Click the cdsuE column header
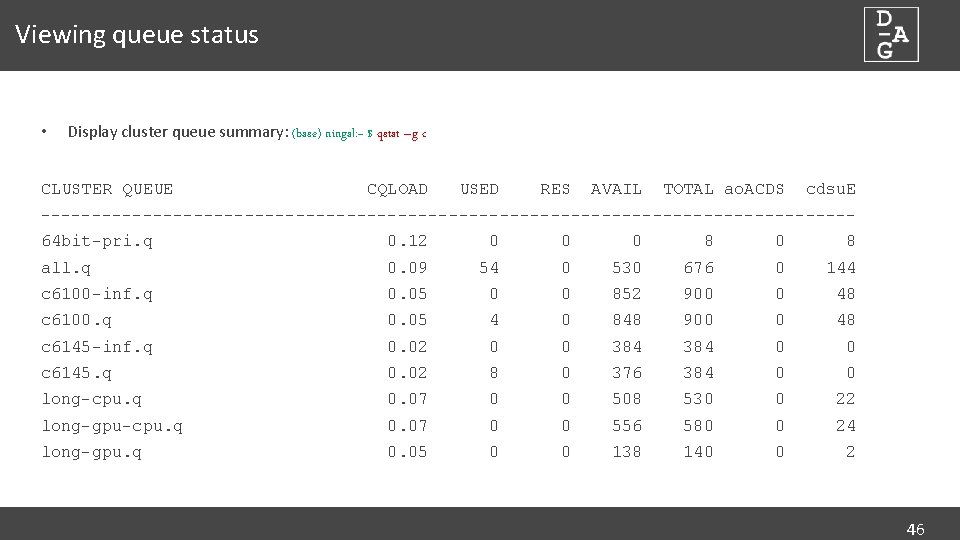Screen dimensions: 960x540 click(831, 189)
